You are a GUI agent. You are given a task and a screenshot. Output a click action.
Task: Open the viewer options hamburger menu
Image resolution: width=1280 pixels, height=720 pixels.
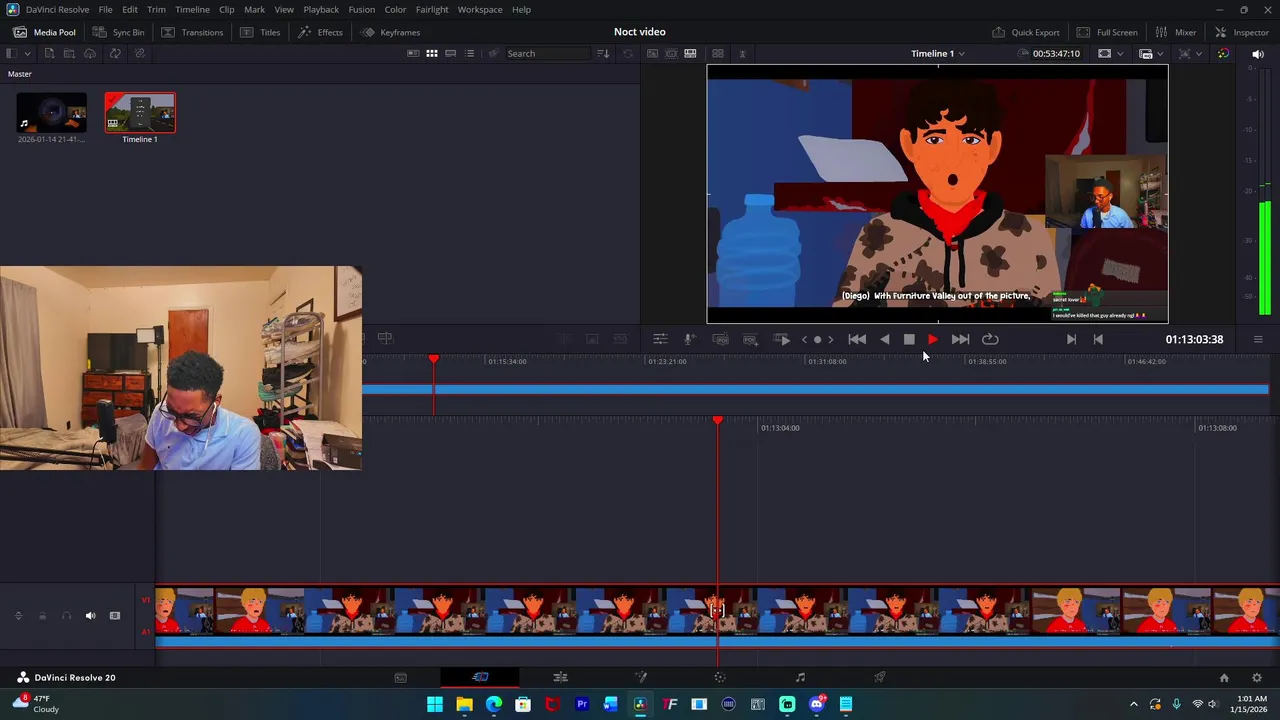[1258, 339]
